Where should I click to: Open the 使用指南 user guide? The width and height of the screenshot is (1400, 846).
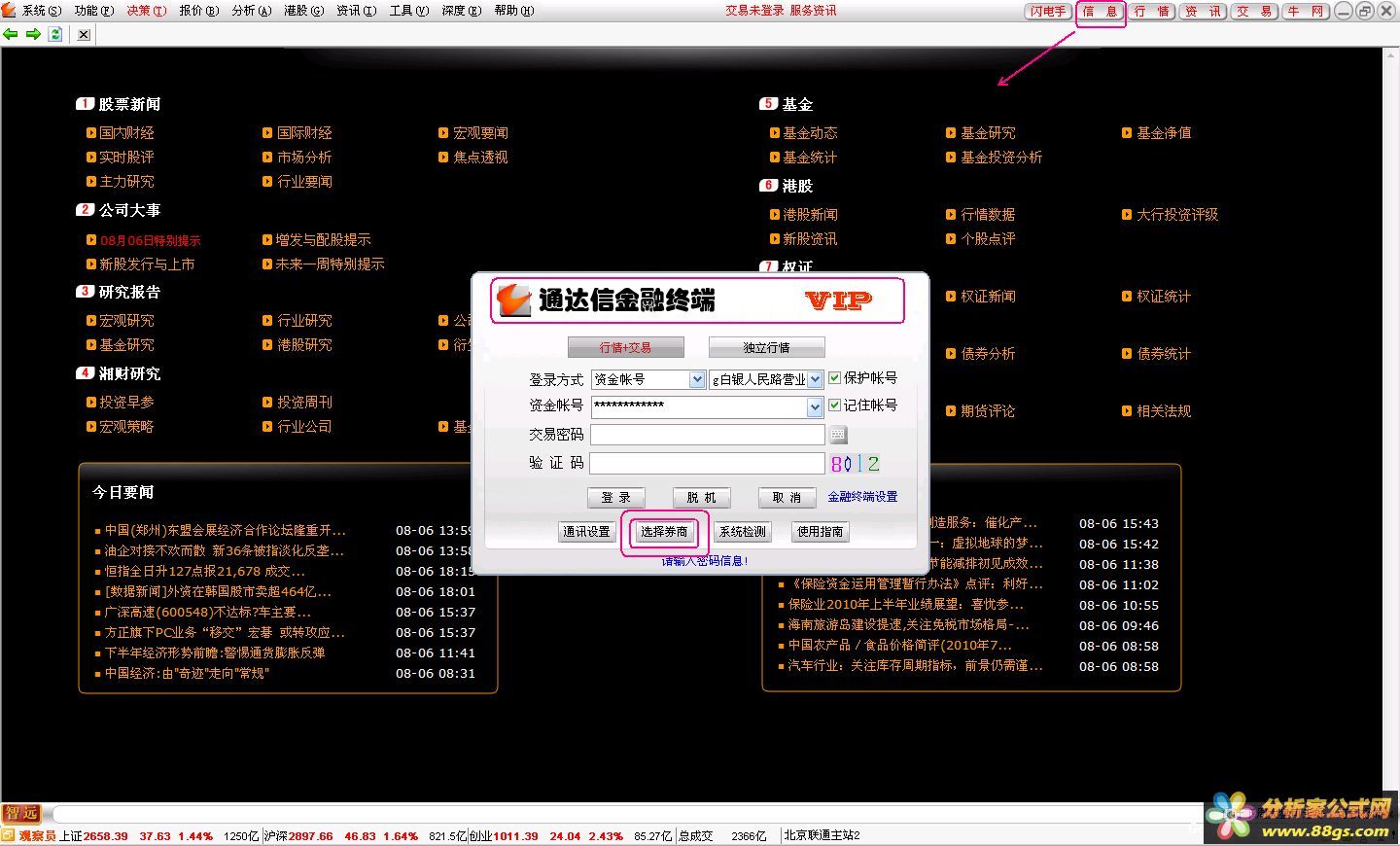[821, 532]
